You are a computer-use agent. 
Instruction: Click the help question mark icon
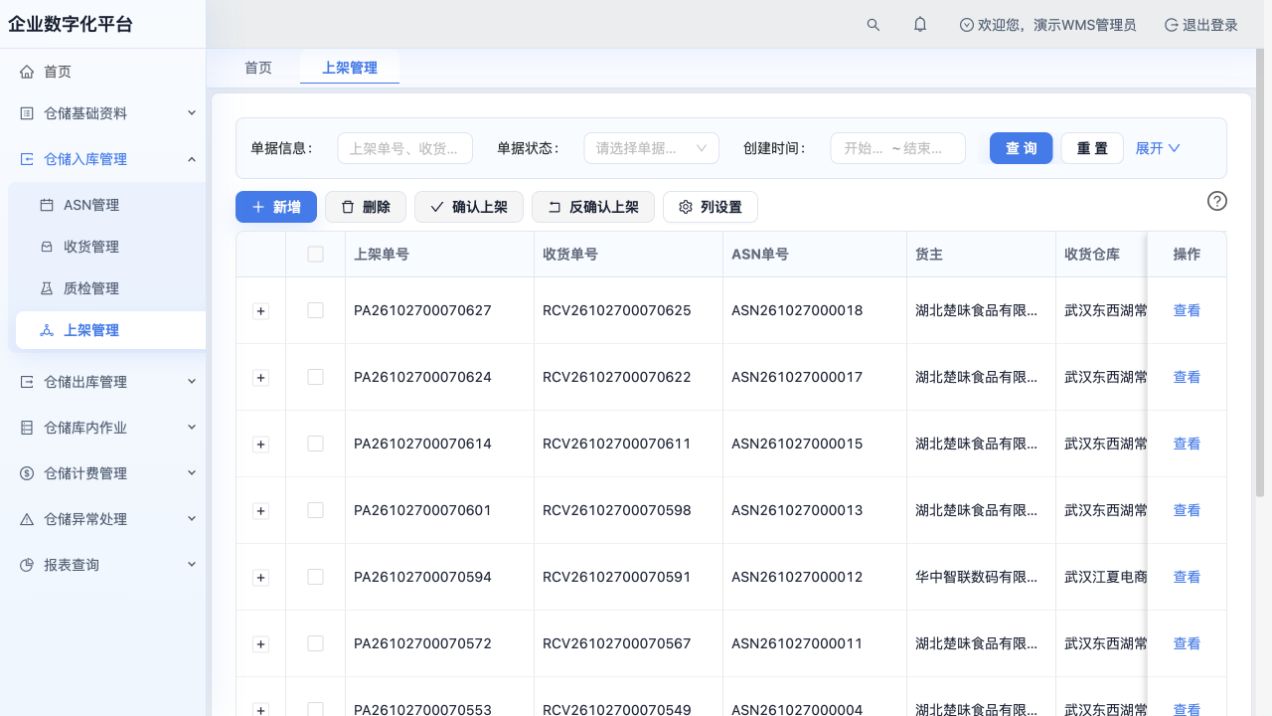pos(1217,201)
